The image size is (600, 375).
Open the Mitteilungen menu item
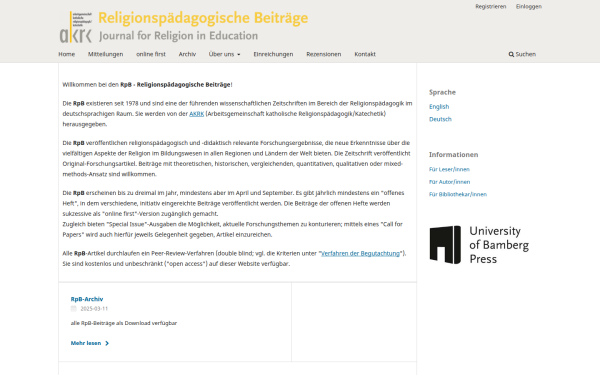pyautogui.click(x=106, y=54)
